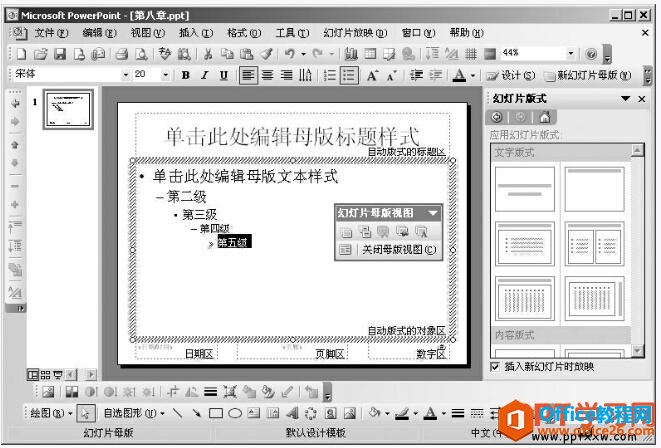This screenshot has width=661, height=448.
Task: Go to task pane Home icon
Action: [545, 117]
